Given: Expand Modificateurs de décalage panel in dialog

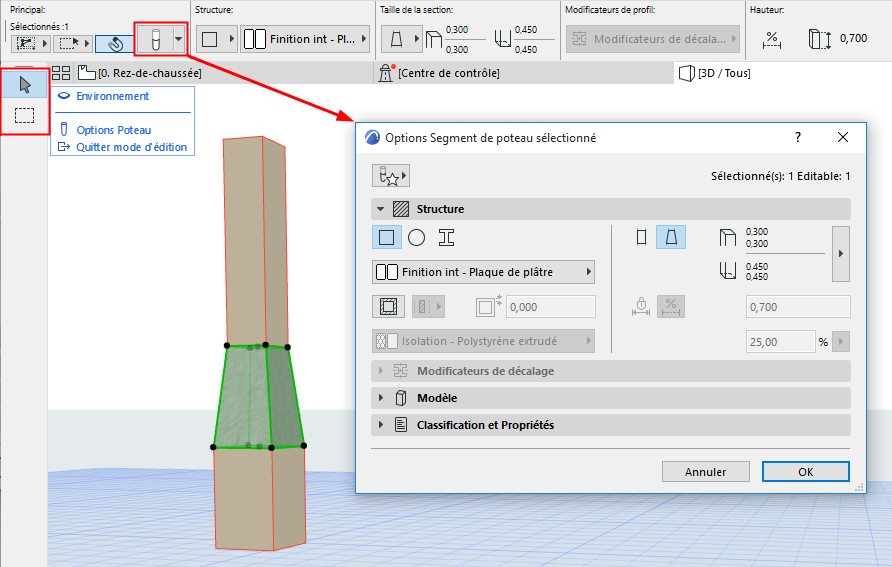Looking at the screenshot, I should pos(611,371).
